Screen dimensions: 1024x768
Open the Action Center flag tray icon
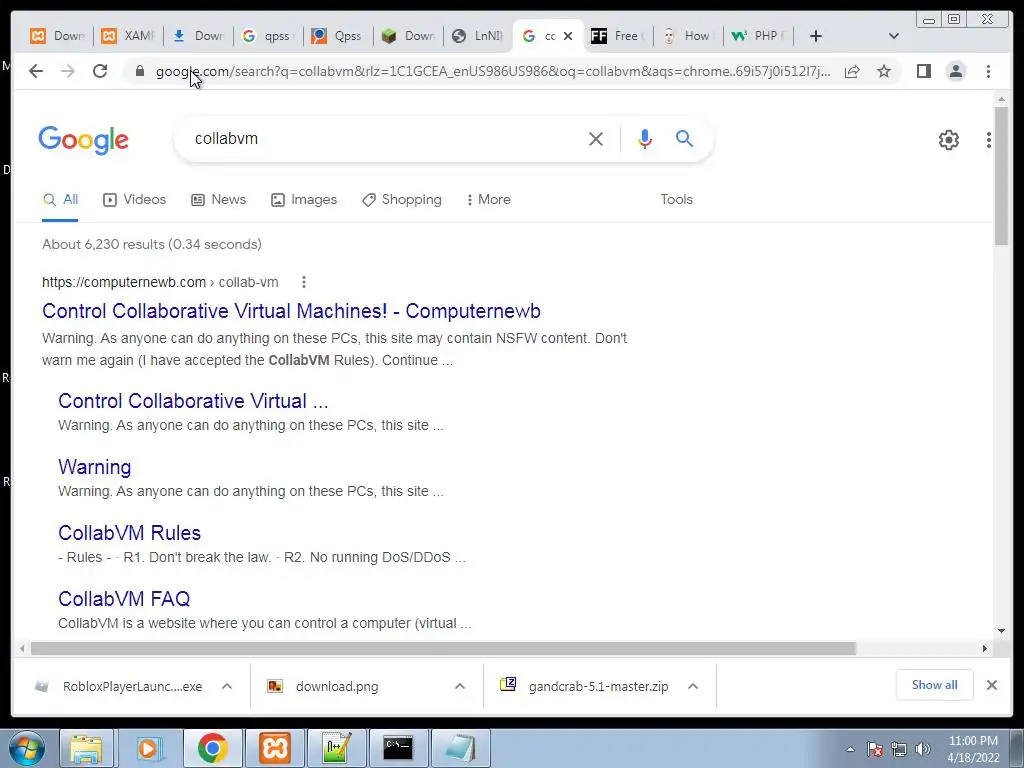point(875,750)
